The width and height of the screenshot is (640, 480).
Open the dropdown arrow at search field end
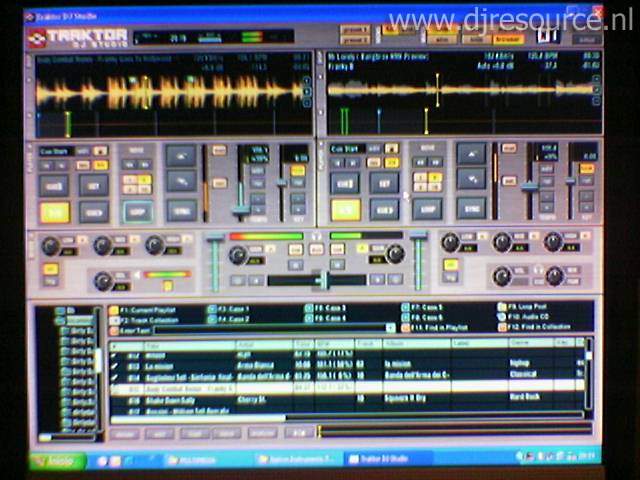click(x=390, y=328)
